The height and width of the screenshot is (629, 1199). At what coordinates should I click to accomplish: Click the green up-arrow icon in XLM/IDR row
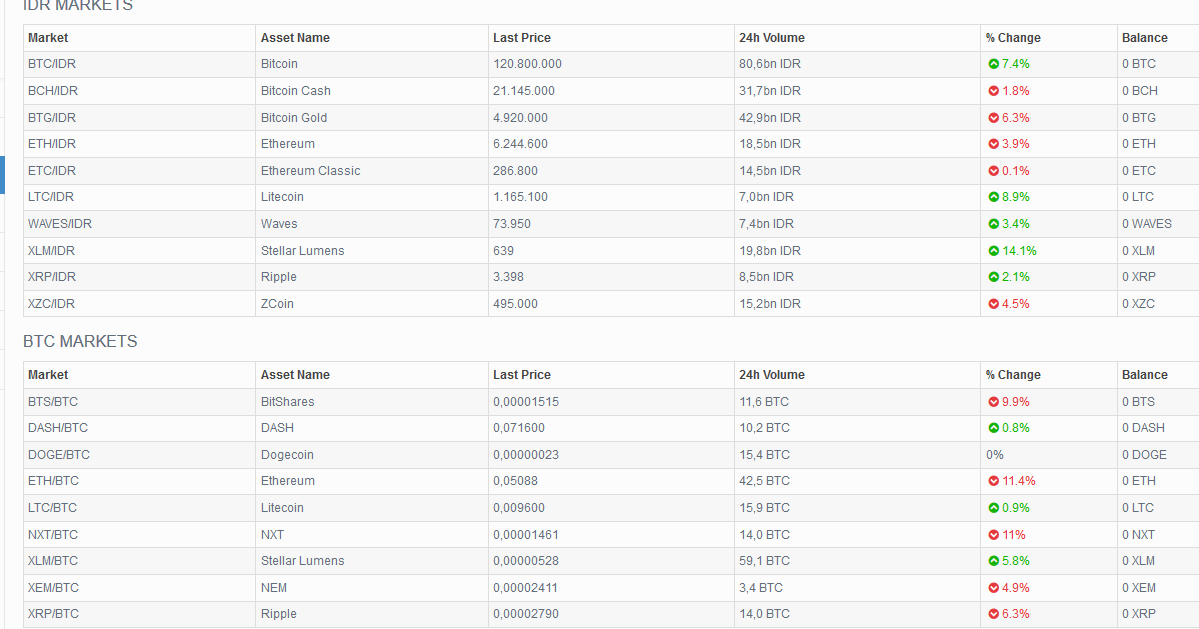tap(993, 251)
